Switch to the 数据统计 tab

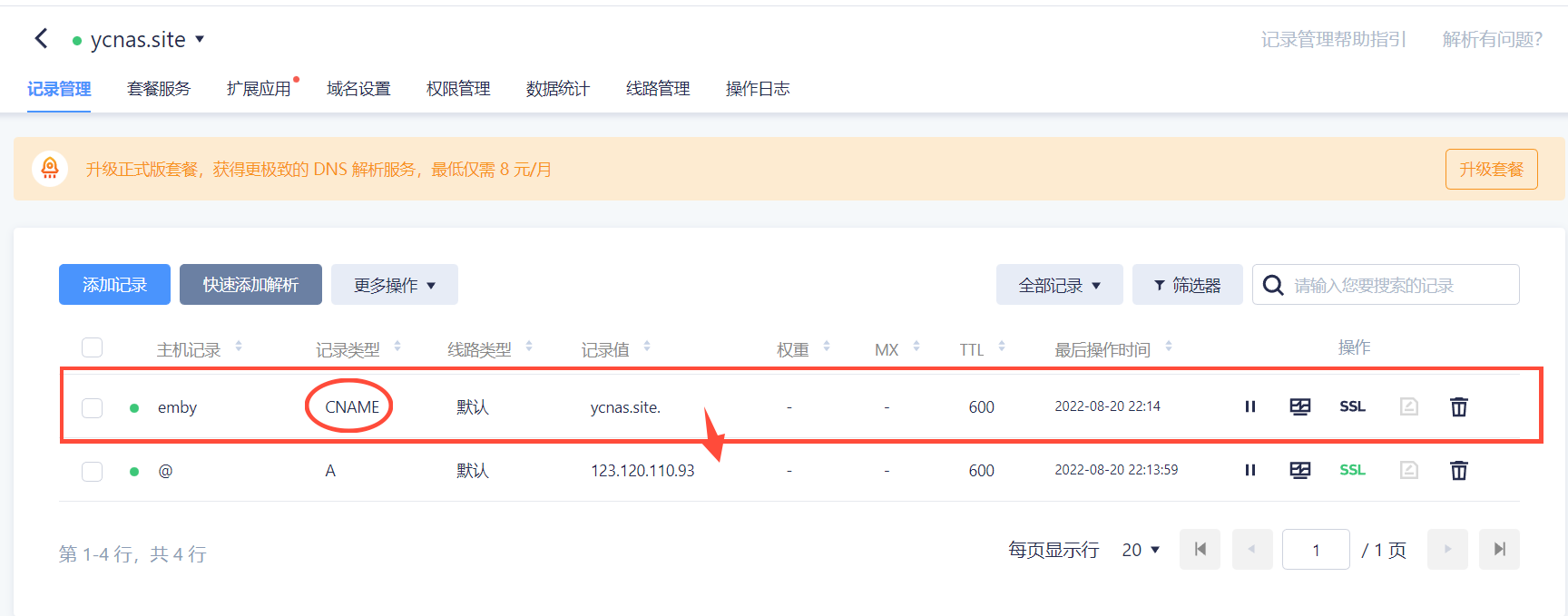[x=558, y=89]
